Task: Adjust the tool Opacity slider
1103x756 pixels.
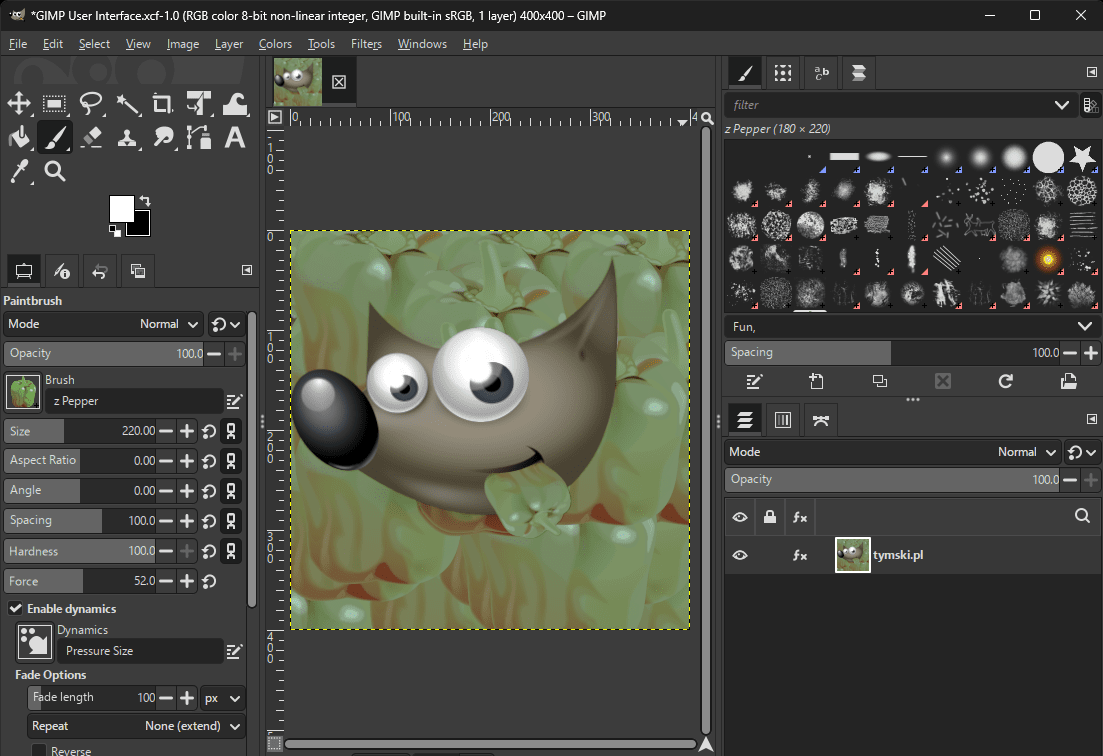Action: pos(105,354)
